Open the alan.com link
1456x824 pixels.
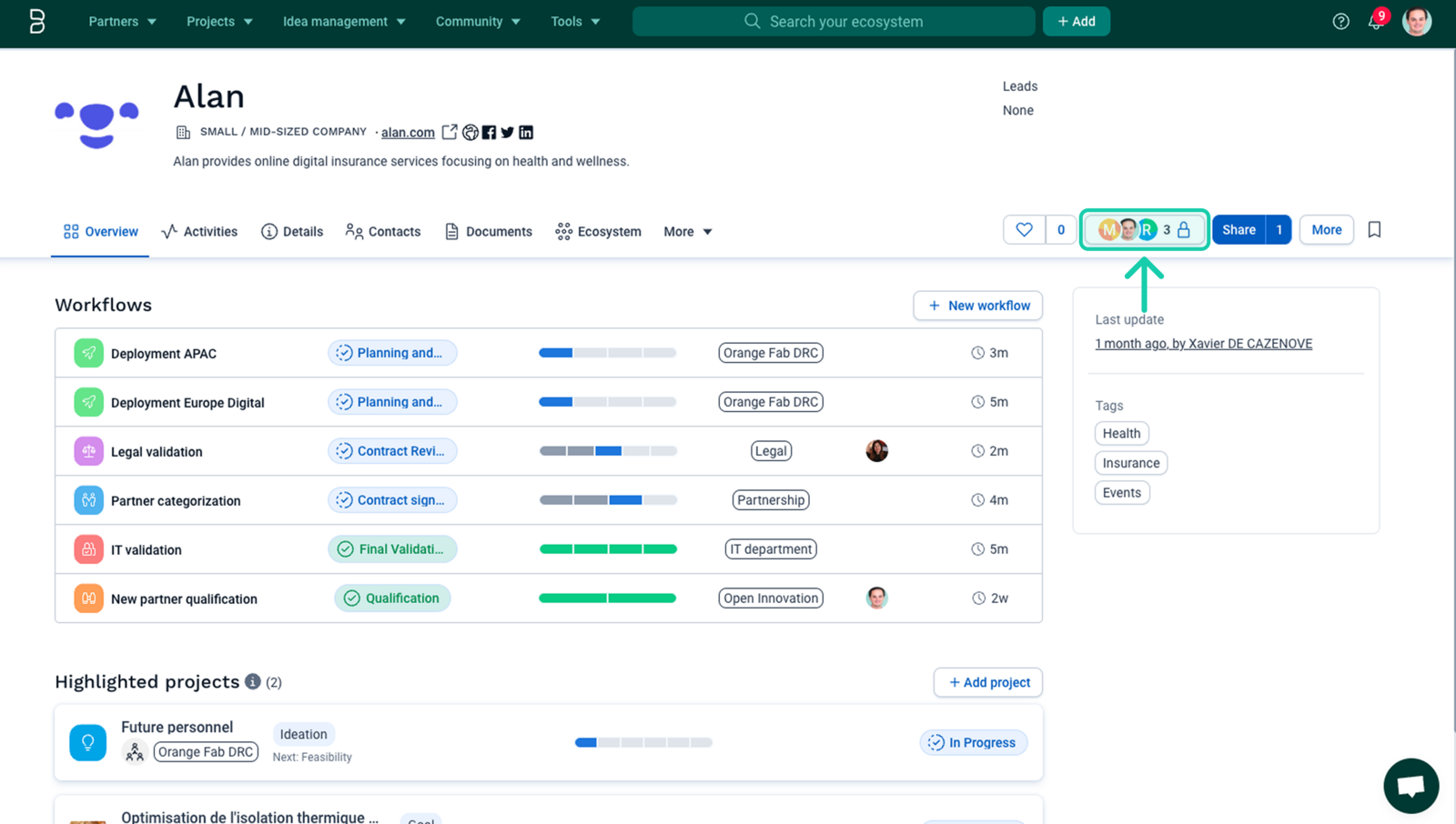(408, 133)
